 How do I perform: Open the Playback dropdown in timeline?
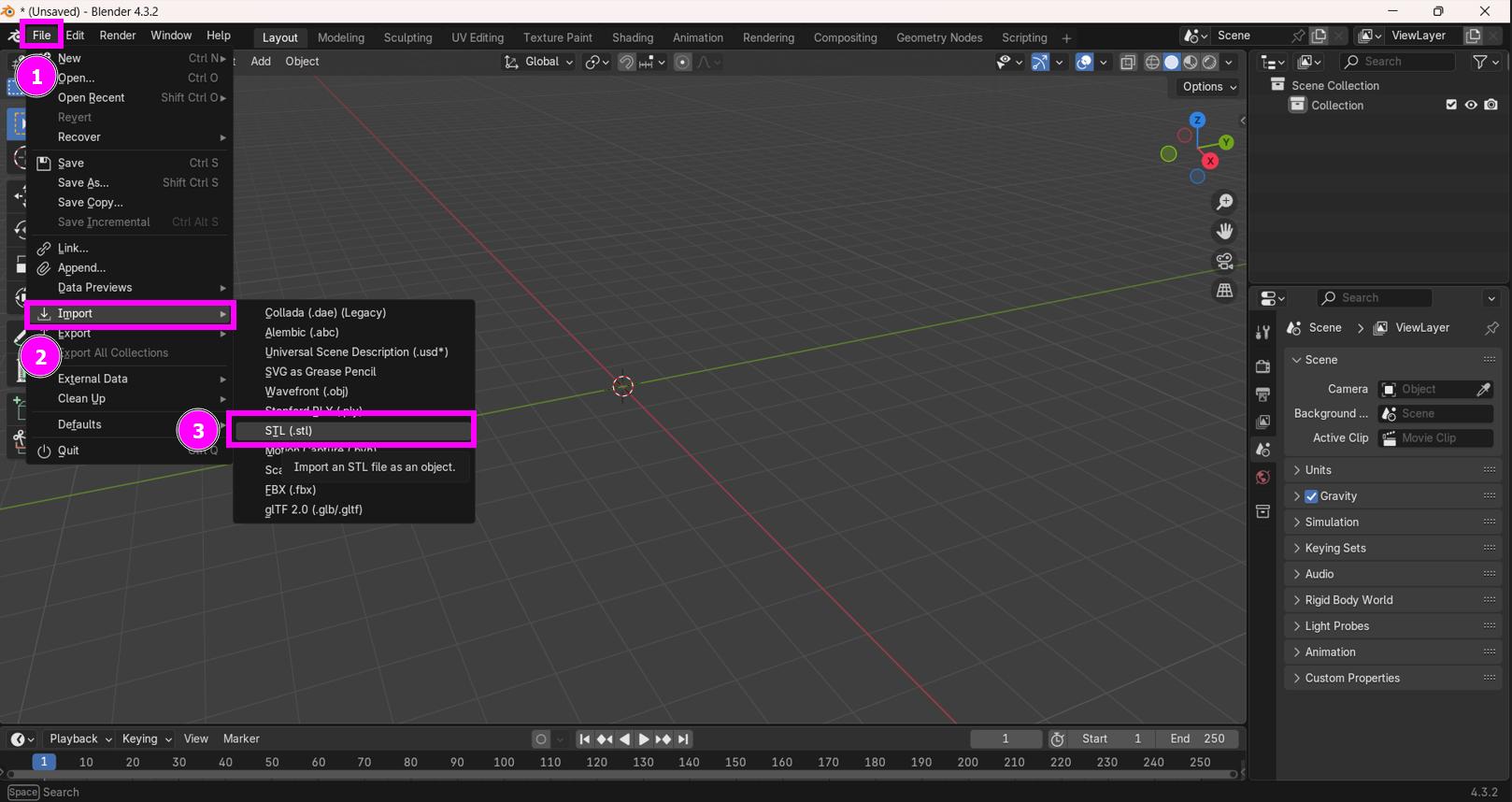pyautogui.click(x=80, y=738)
